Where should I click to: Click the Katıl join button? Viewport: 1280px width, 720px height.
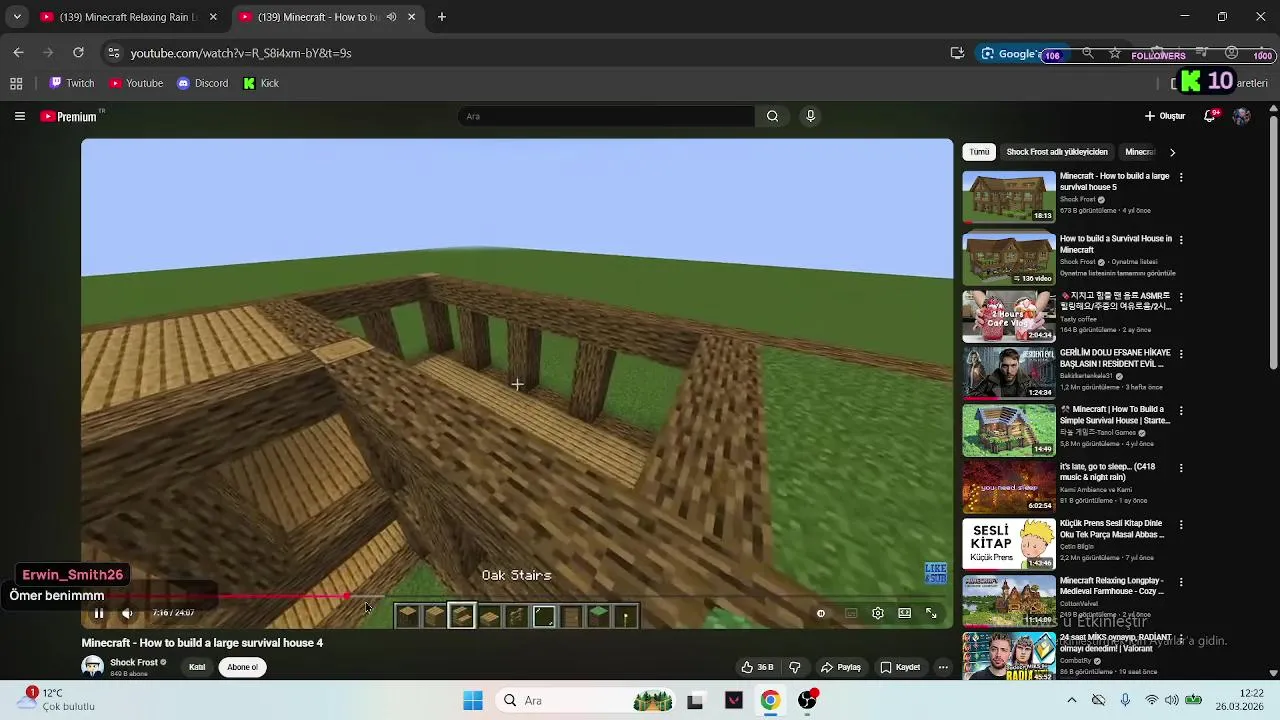tap(197, 667)
